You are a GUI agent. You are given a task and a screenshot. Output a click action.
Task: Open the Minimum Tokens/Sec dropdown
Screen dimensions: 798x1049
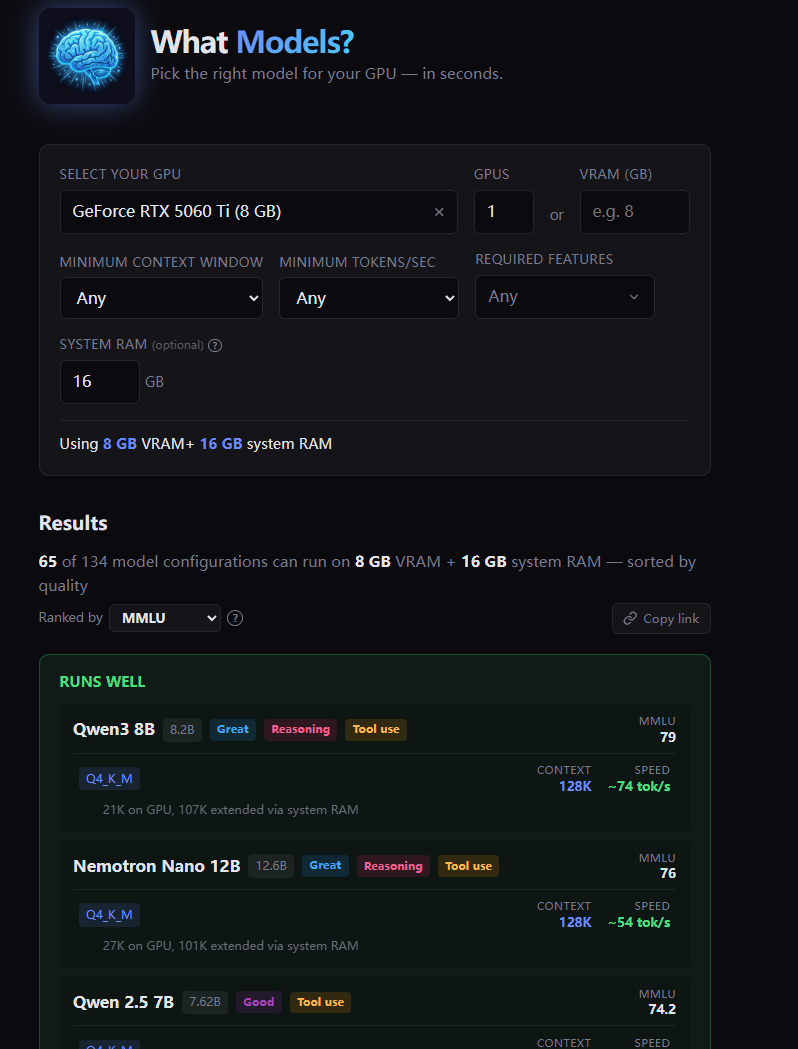(369, 298)
